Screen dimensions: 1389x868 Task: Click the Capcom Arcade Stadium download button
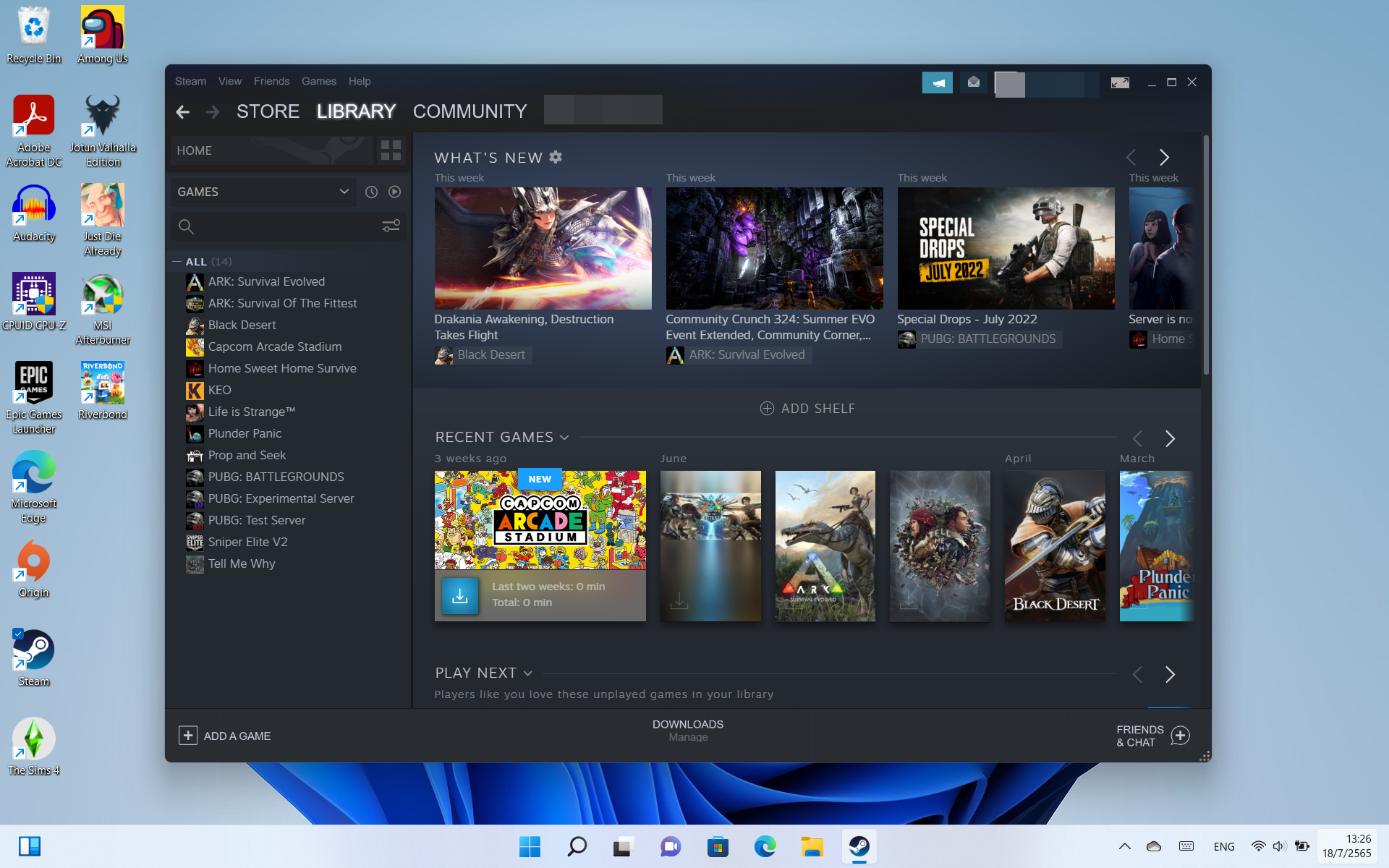point(460,595)
